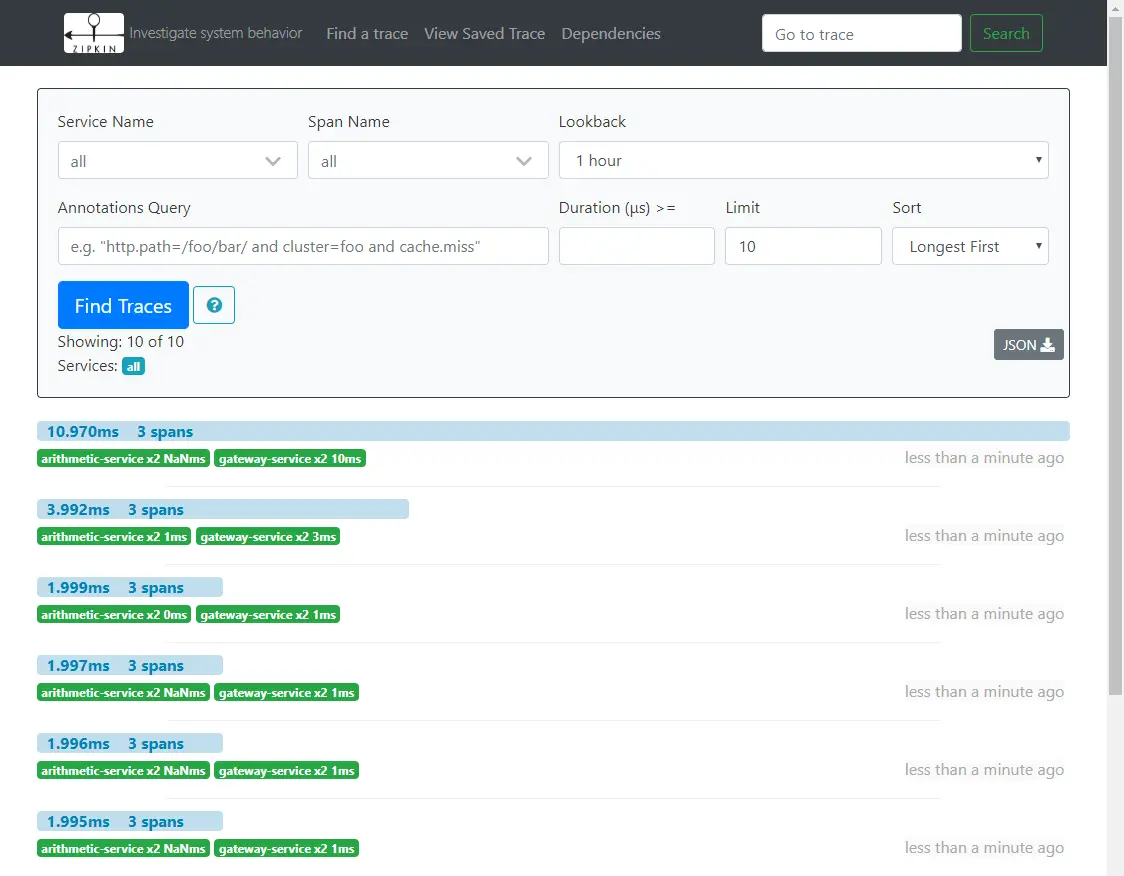Open the 3.992ms trace bar
This screenshot has height=876, width=1124.
(223, 510)
